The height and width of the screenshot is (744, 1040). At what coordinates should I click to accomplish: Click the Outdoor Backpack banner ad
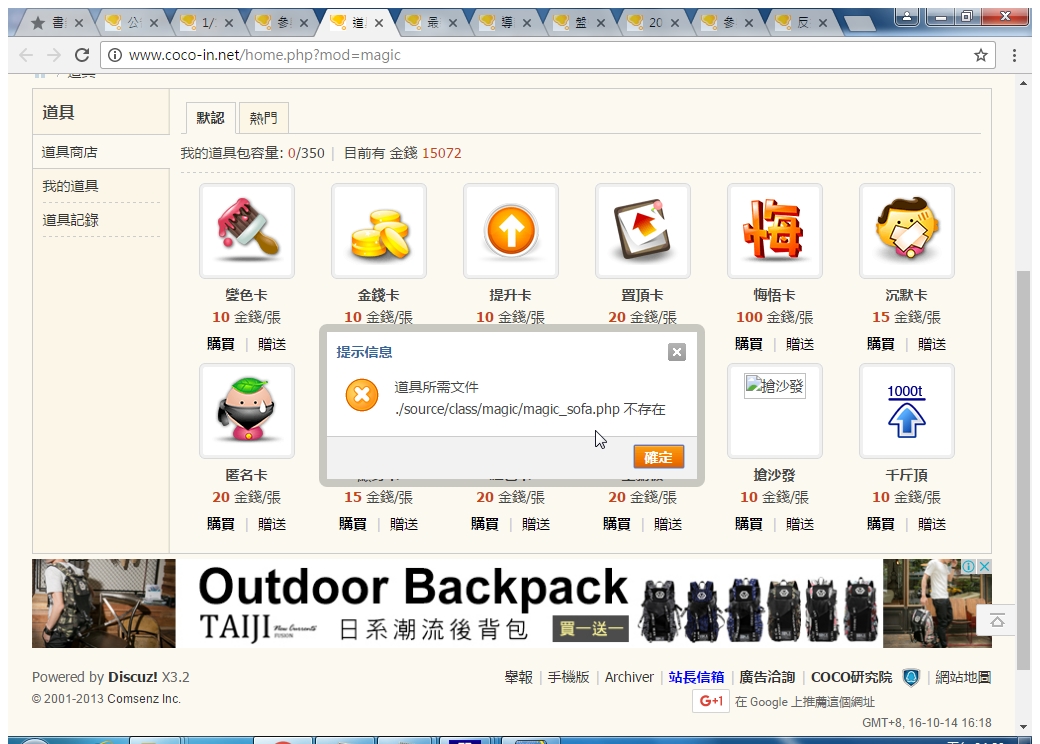(x=511, y=603)
